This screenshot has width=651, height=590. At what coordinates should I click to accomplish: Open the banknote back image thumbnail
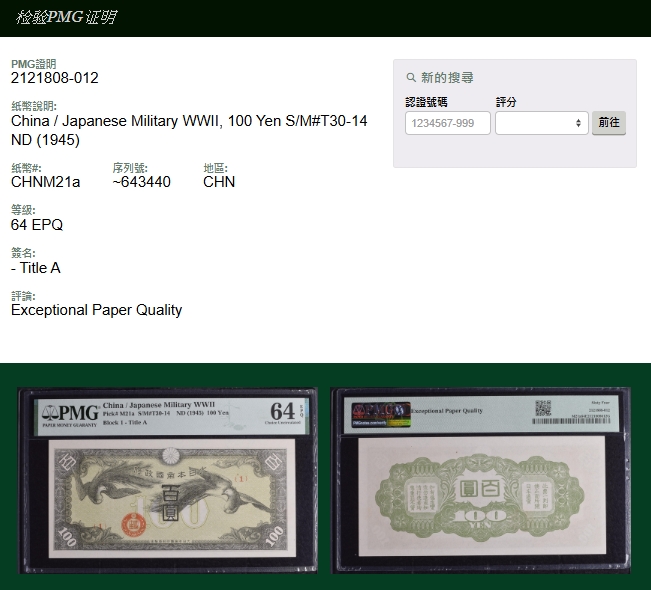[481, 481]
